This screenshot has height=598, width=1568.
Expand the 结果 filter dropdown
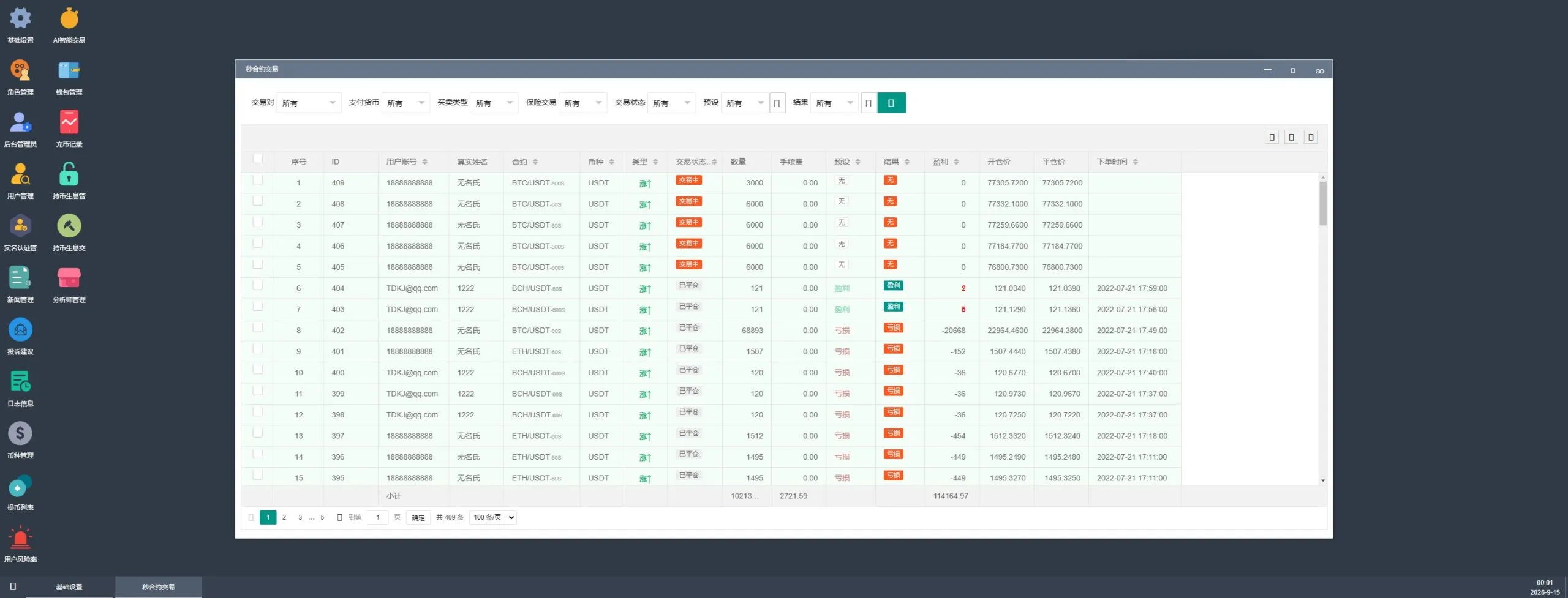click(834, 103)
